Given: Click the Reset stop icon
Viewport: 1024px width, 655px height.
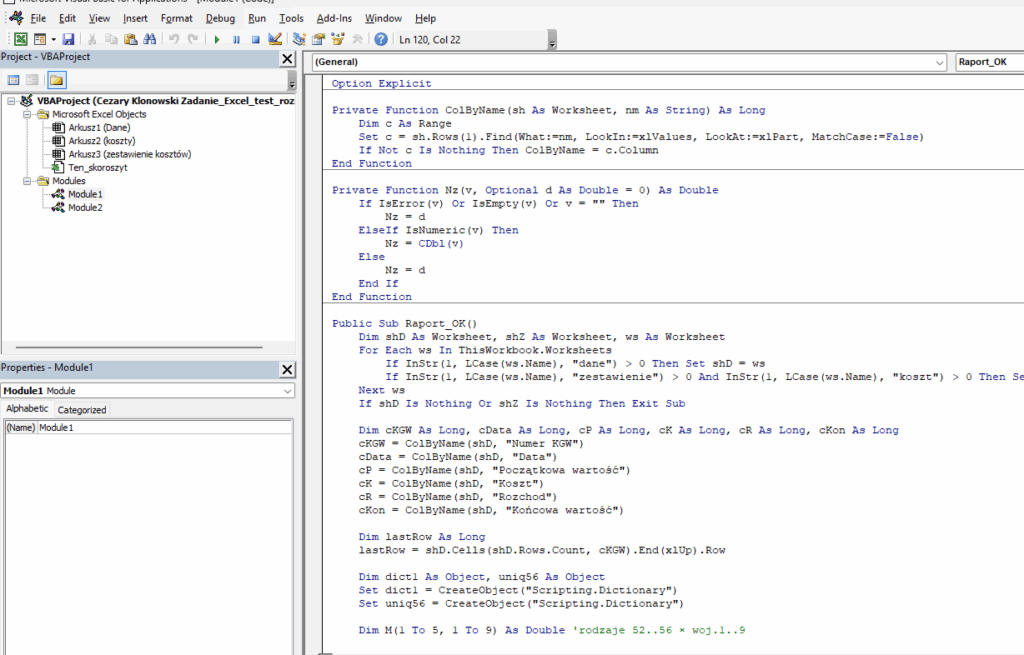Looking at the screenshot, I should click(x=255, y=39).
